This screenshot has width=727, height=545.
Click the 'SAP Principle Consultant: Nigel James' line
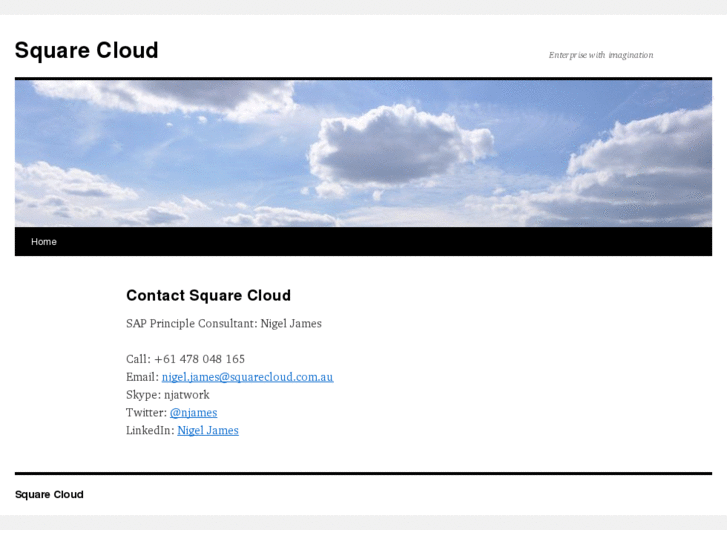click(x=224, y=323)
